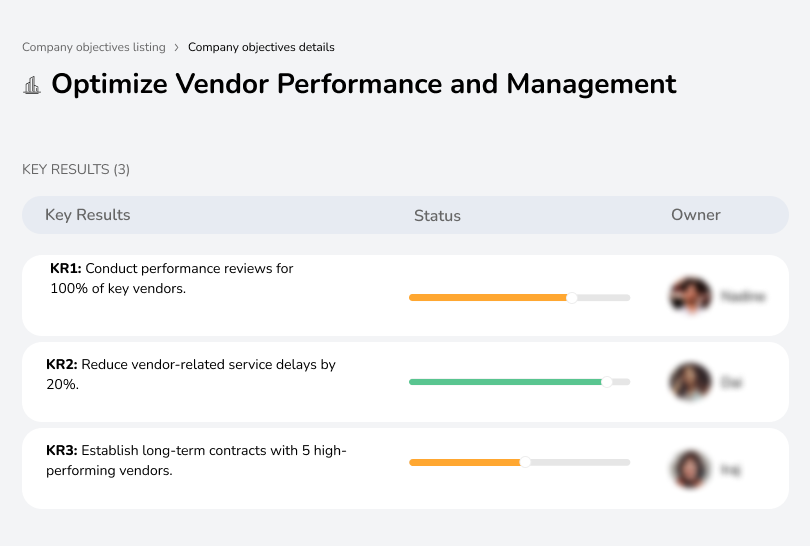Click the Company objectives details breadcrumb
This screenshot has height=546, width=810.
point(261,47)
